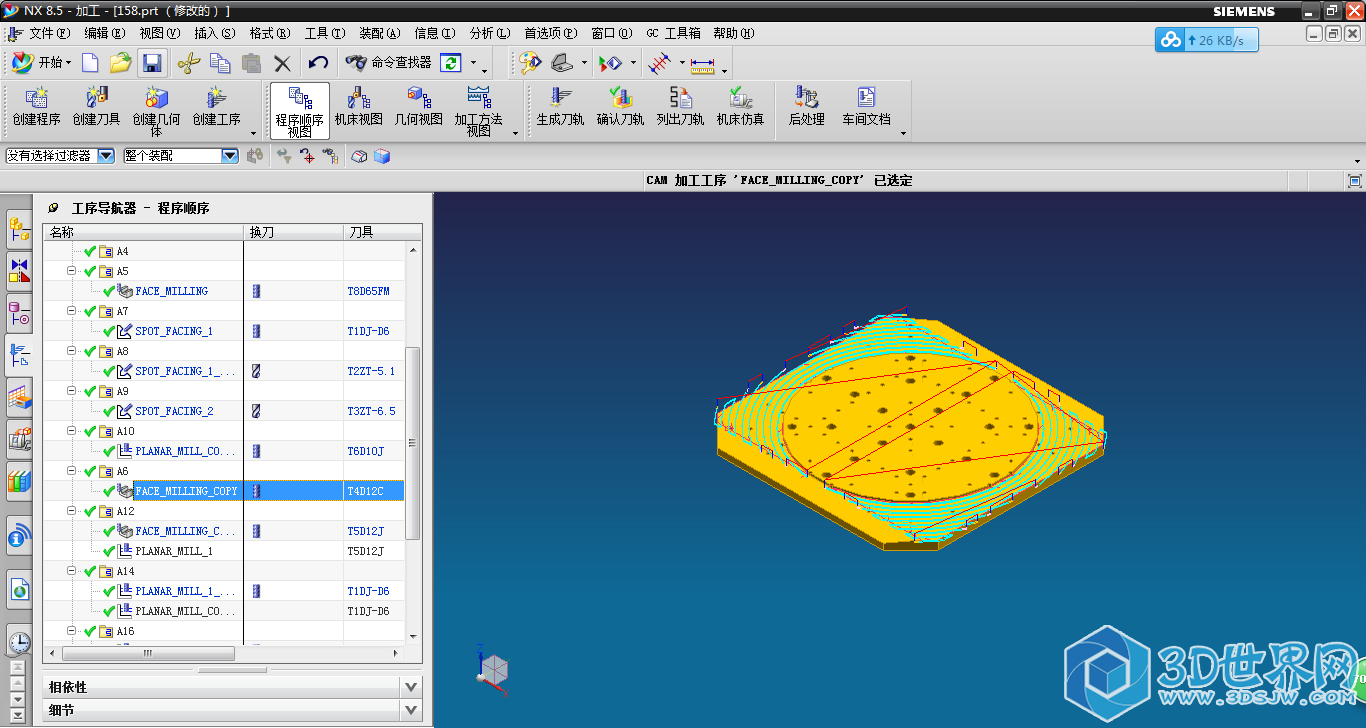1366x728 pixels.
Task: Open the GC 工具箱 menu
Action: (x=673, y=33)
